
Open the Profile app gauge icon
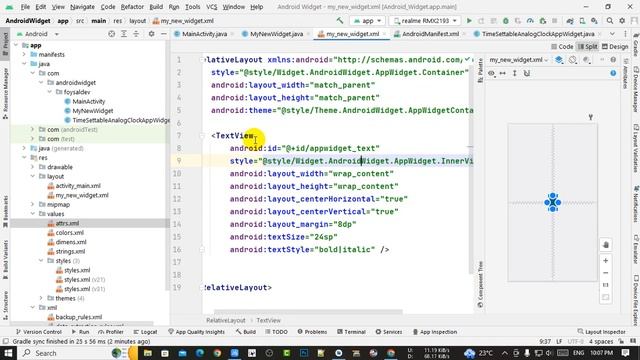(530, 21)
